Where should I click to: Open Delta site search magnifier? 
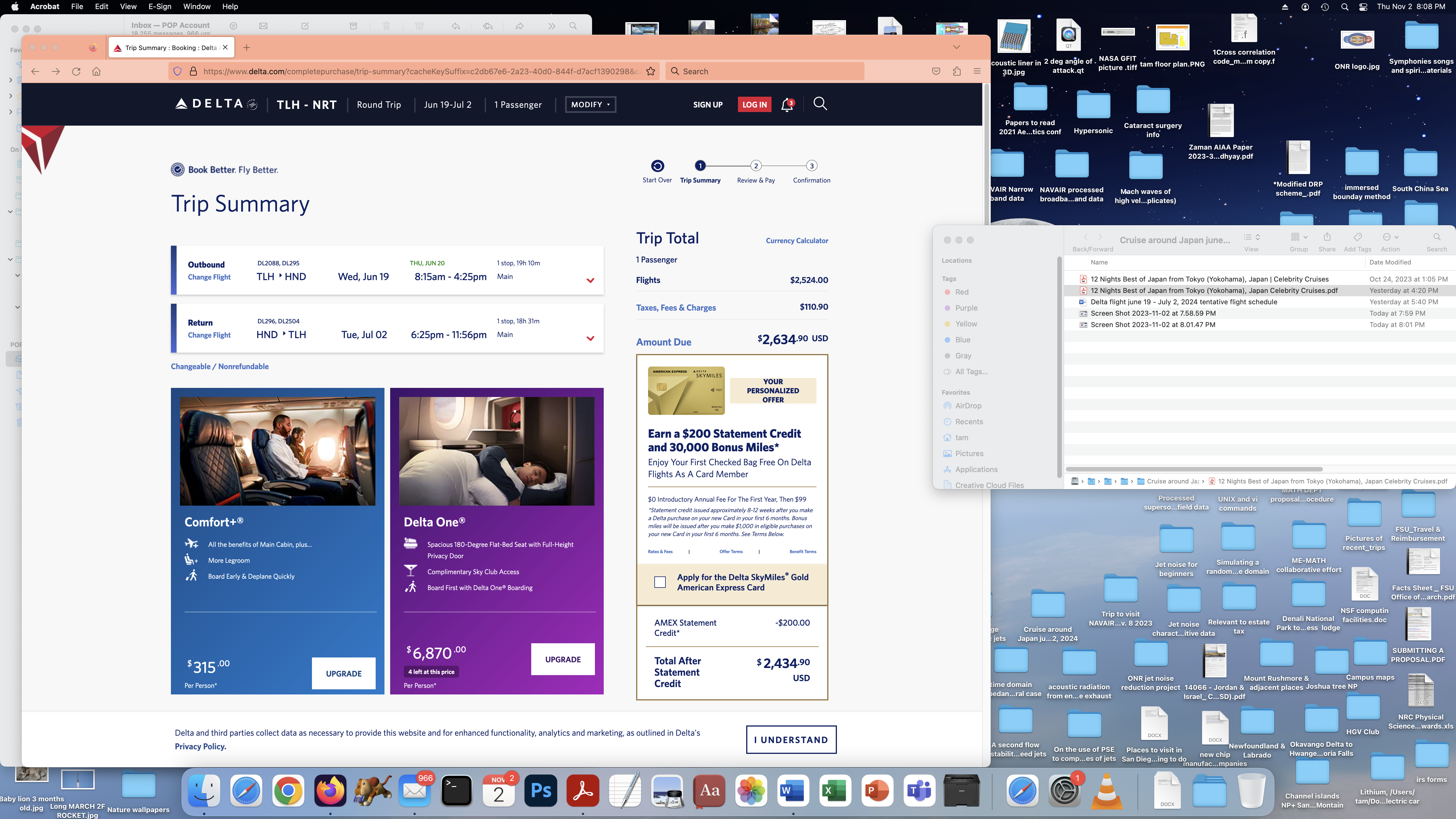tap(820, 104)
